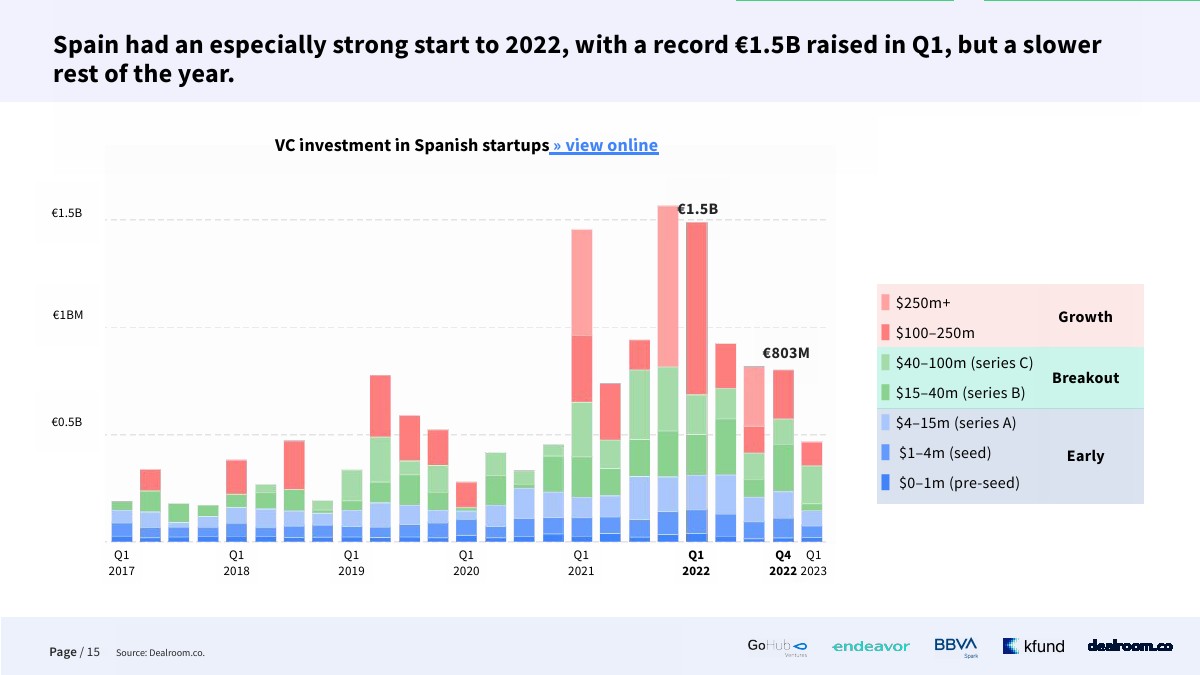Select the $250m+ legend swatch
This screenshot has height=675, width=1200.
click(x=885, y=303)
